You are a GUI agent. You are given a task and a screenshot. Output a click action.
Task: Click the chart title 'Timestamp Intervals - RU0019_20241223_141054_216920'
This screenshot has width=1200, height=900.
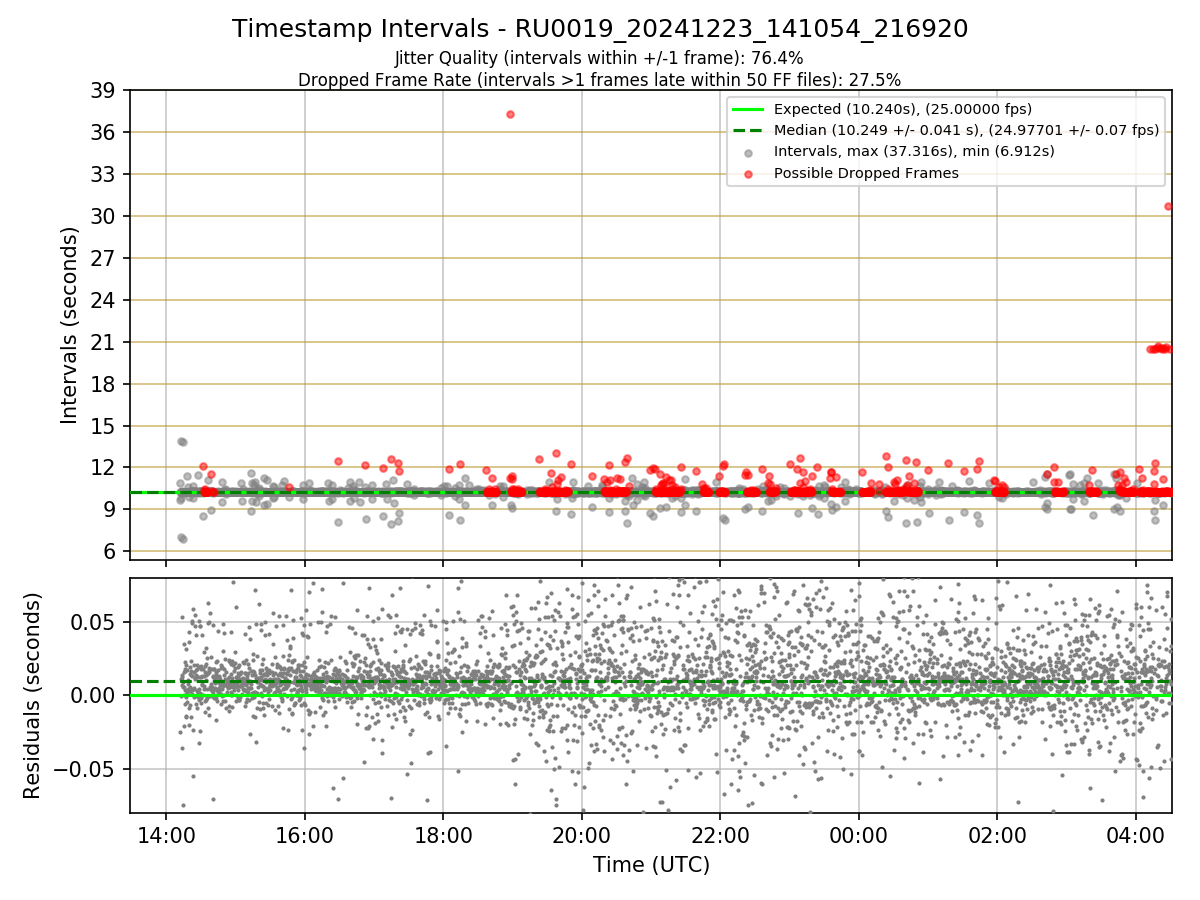(x=600, y=29)
